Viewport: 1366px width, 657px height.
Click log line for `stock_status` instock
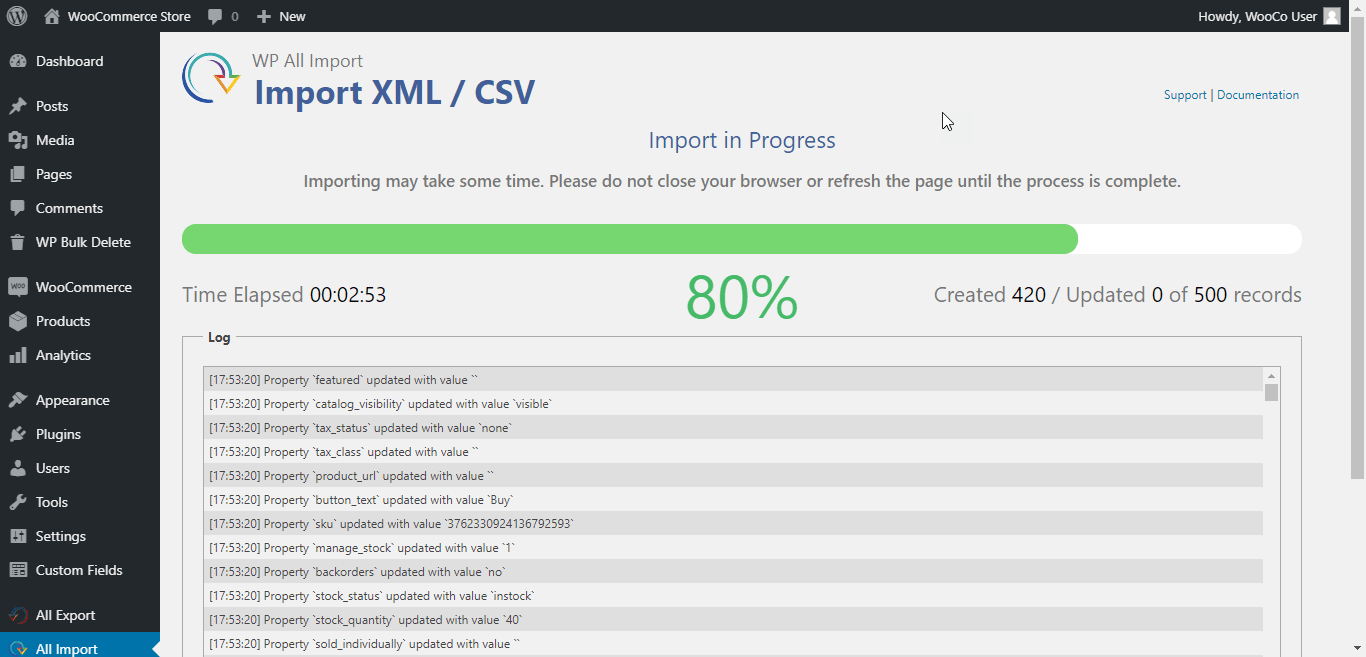click(733, 596)
